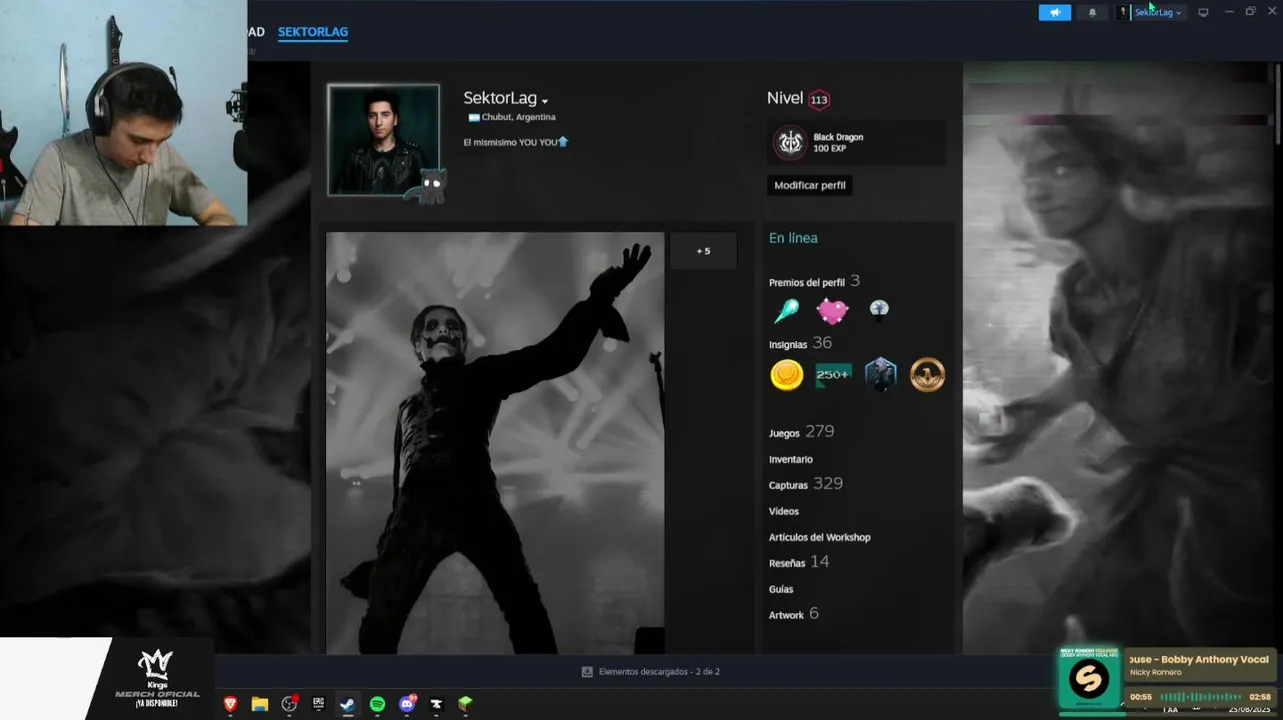Click the Elementos descargados downloads status

click(x=651, y=672)
